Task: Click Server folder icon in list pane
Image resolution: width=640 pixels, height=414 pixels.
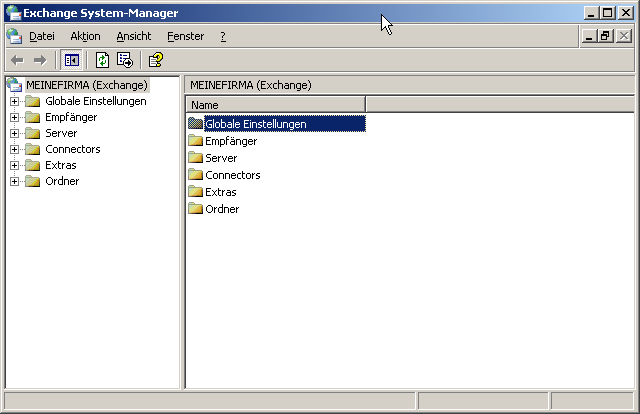Action: pos(196,158)
